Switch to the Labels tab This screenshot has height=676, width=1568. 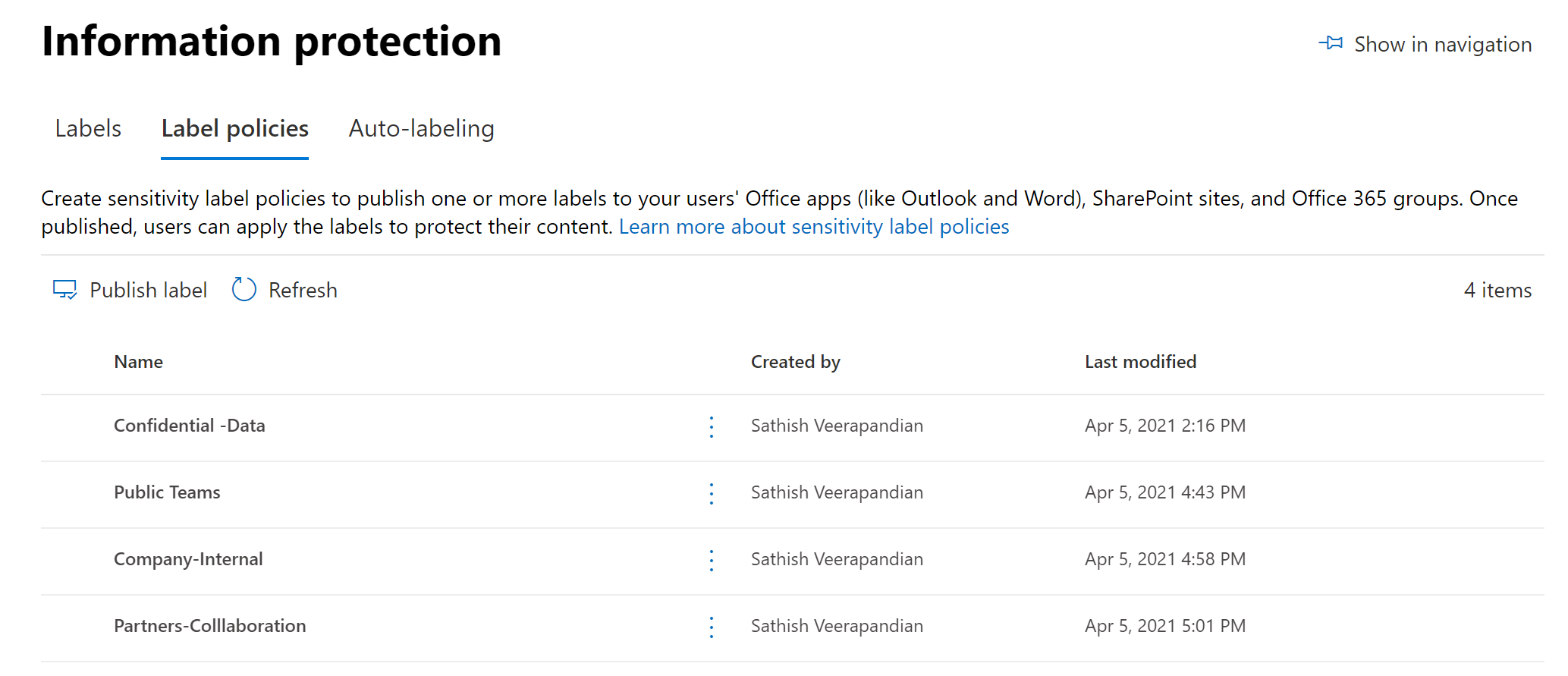point(88,128)
